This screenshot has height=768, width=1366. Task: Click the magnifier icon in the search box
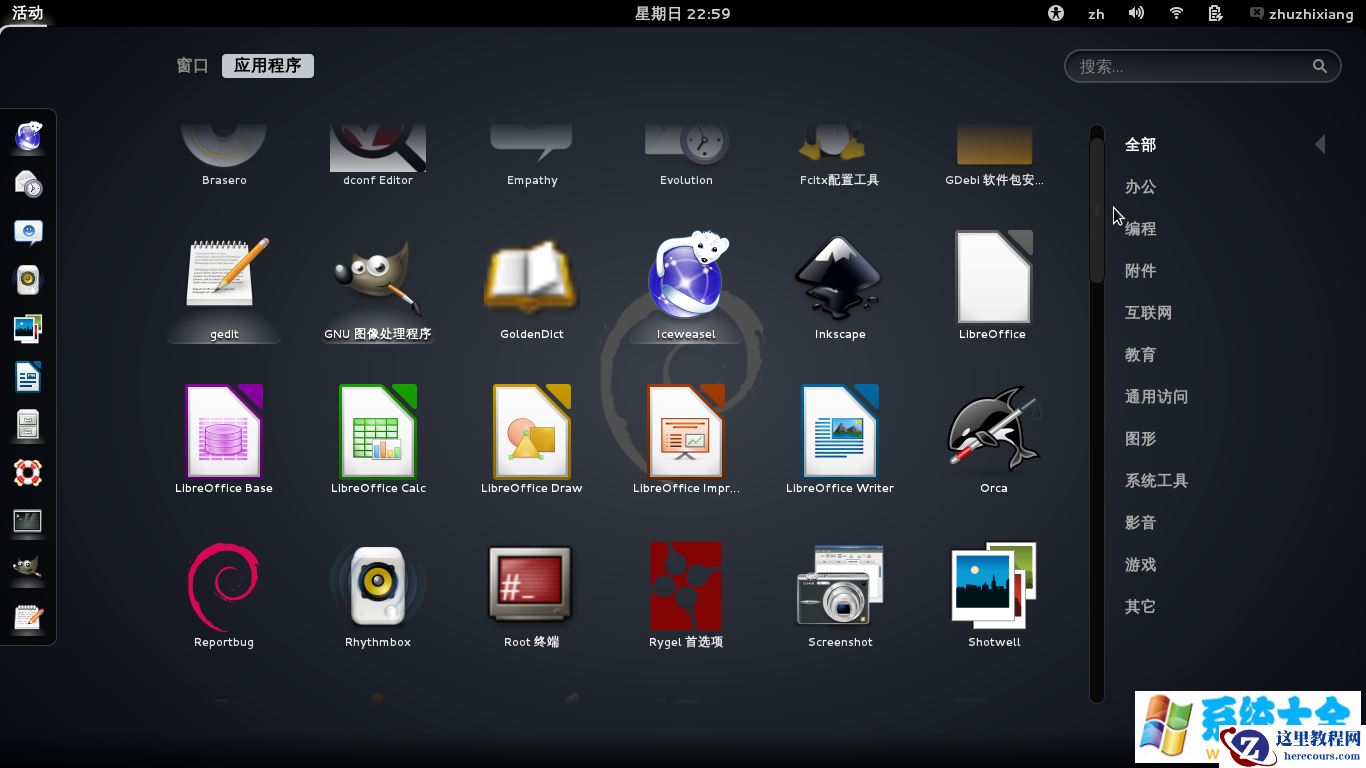tap(1320, 66)
